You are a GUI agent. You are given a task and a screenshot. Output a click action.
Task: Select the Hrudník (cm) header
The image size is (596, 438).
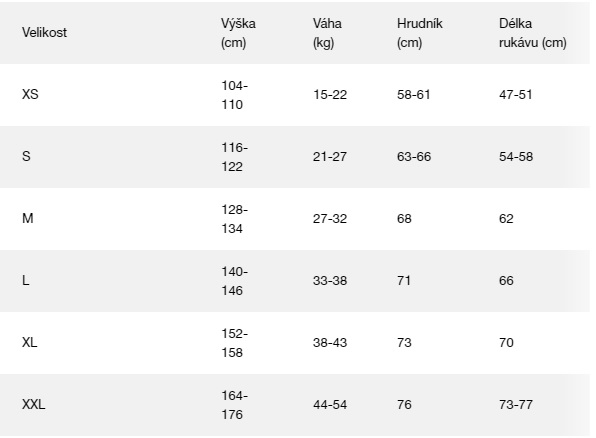point(420,33)
